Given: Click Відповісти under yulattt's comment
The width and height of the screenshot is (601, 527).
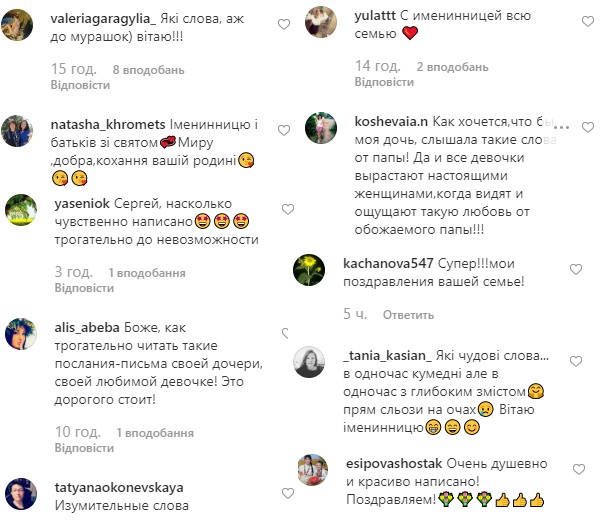Looking at the screenshot, I should (x=384, y=82).
